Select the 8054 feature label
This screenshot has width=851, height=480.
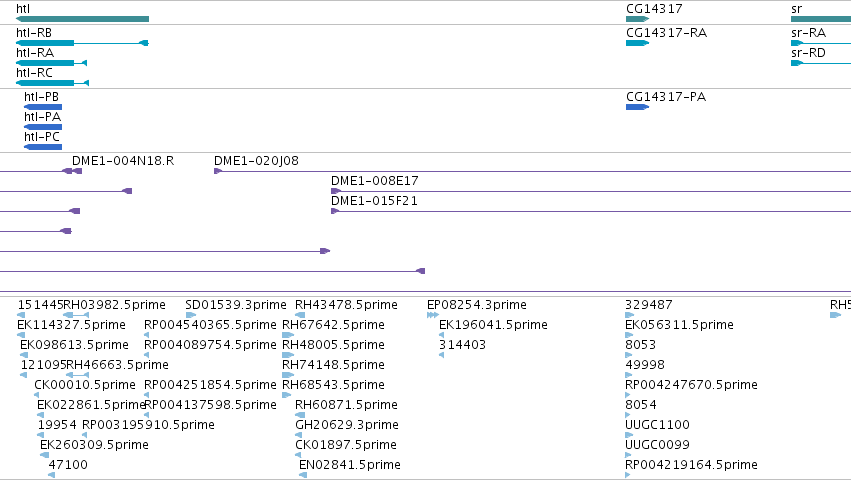tap(640, 405)
